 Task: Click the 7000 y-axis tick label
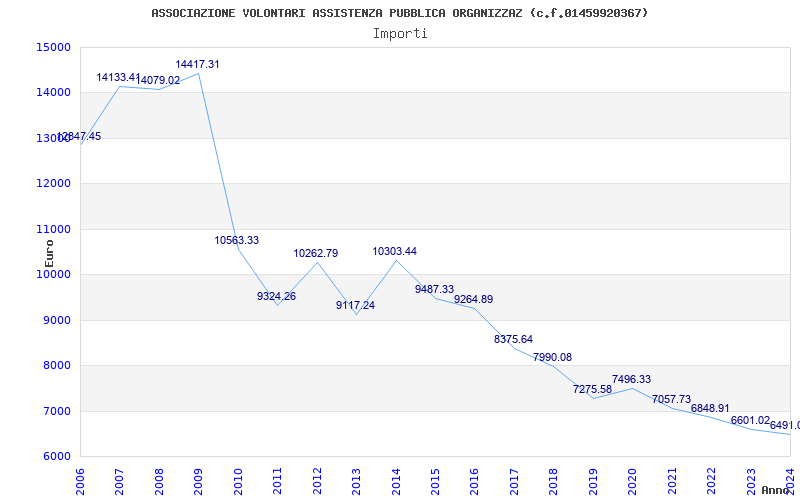(56, 411)
